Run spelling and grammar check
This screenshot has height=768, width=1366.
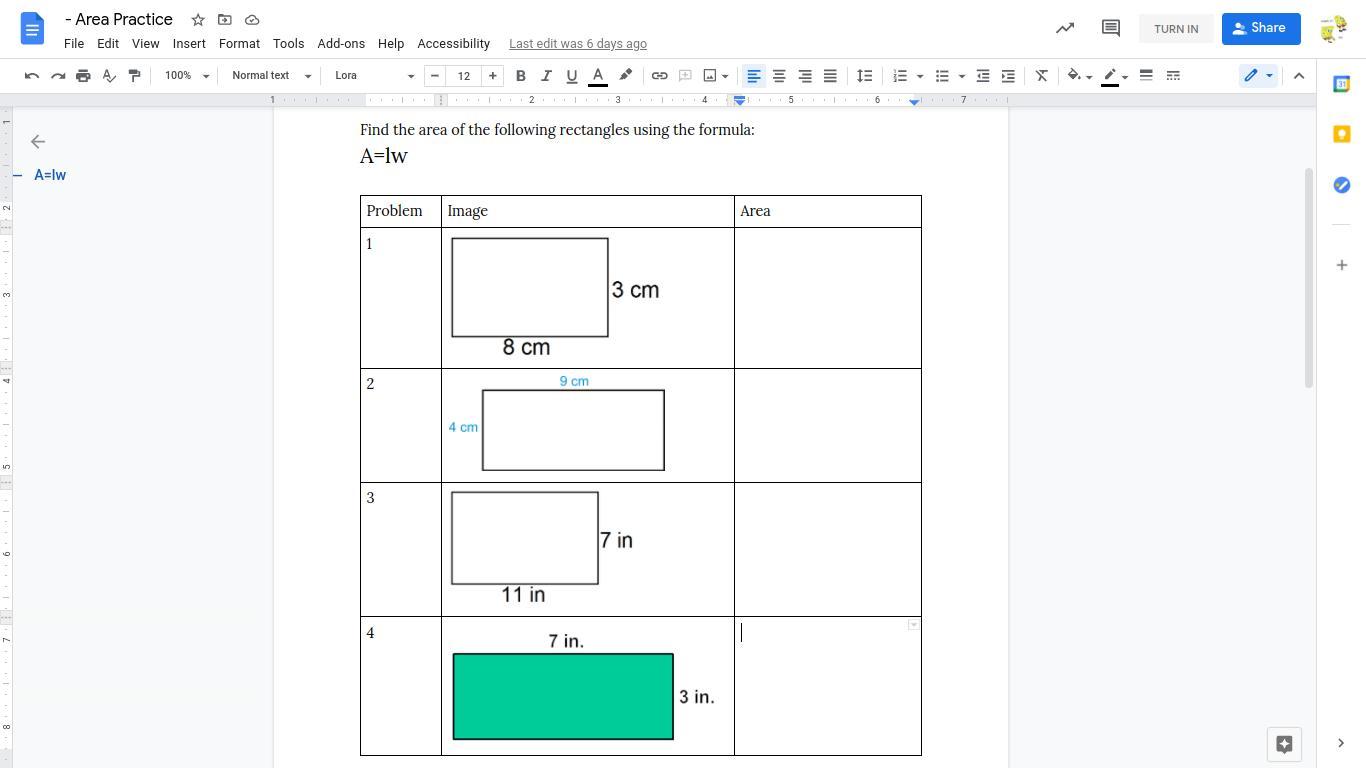(109, 76)
